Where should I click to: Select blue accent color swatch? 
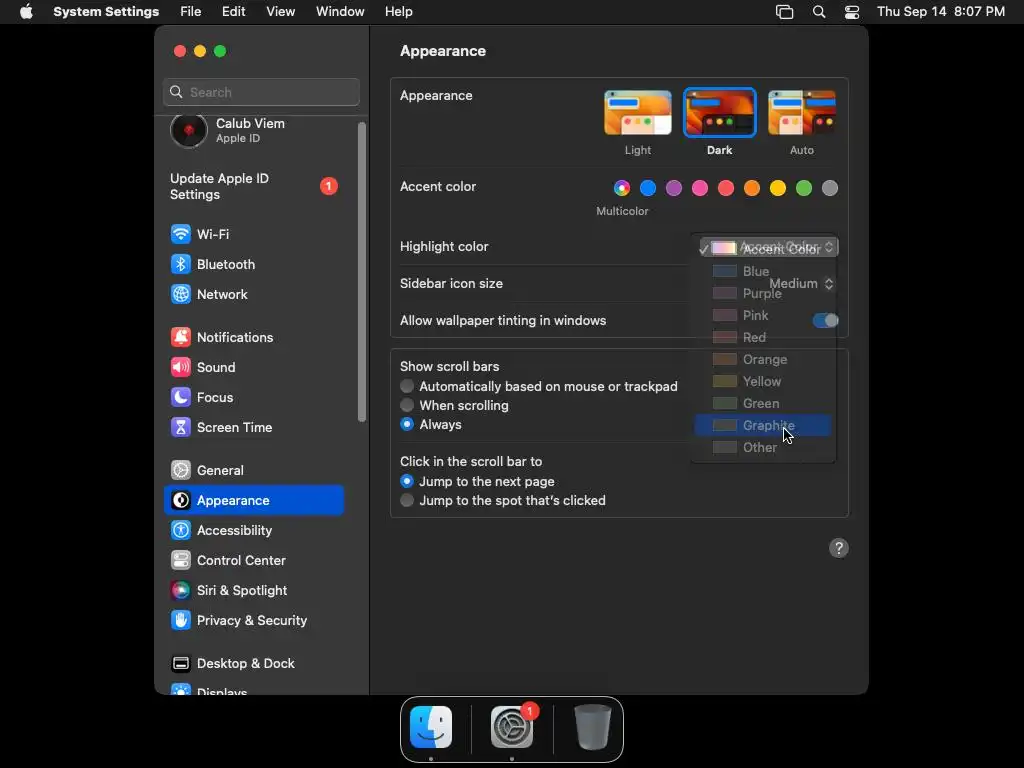[648, 188]
